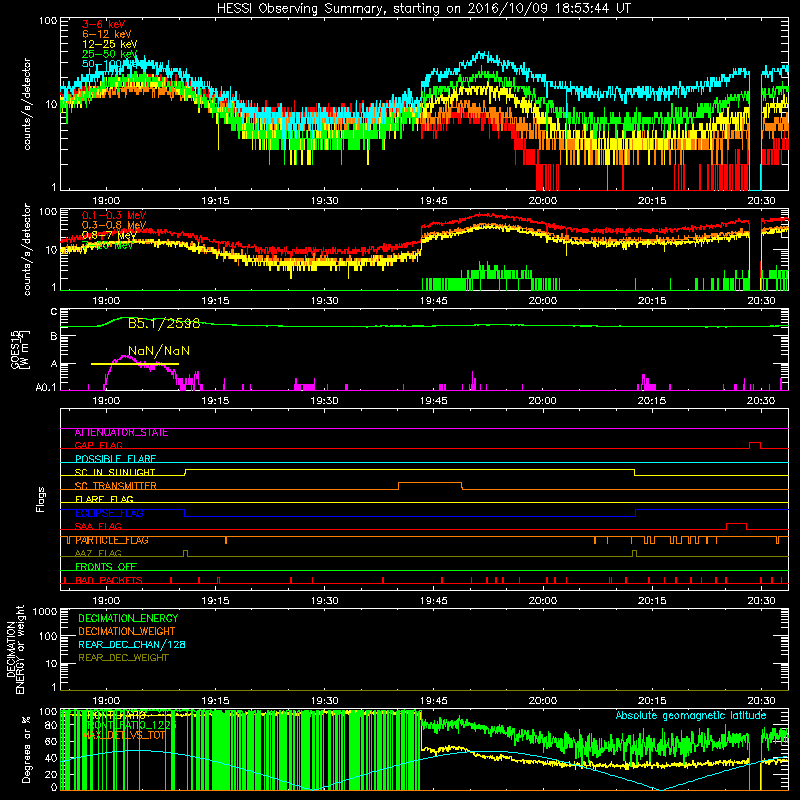Click the HESSI Observing Summary title text
800x800 pixels.
coord(423,9)
